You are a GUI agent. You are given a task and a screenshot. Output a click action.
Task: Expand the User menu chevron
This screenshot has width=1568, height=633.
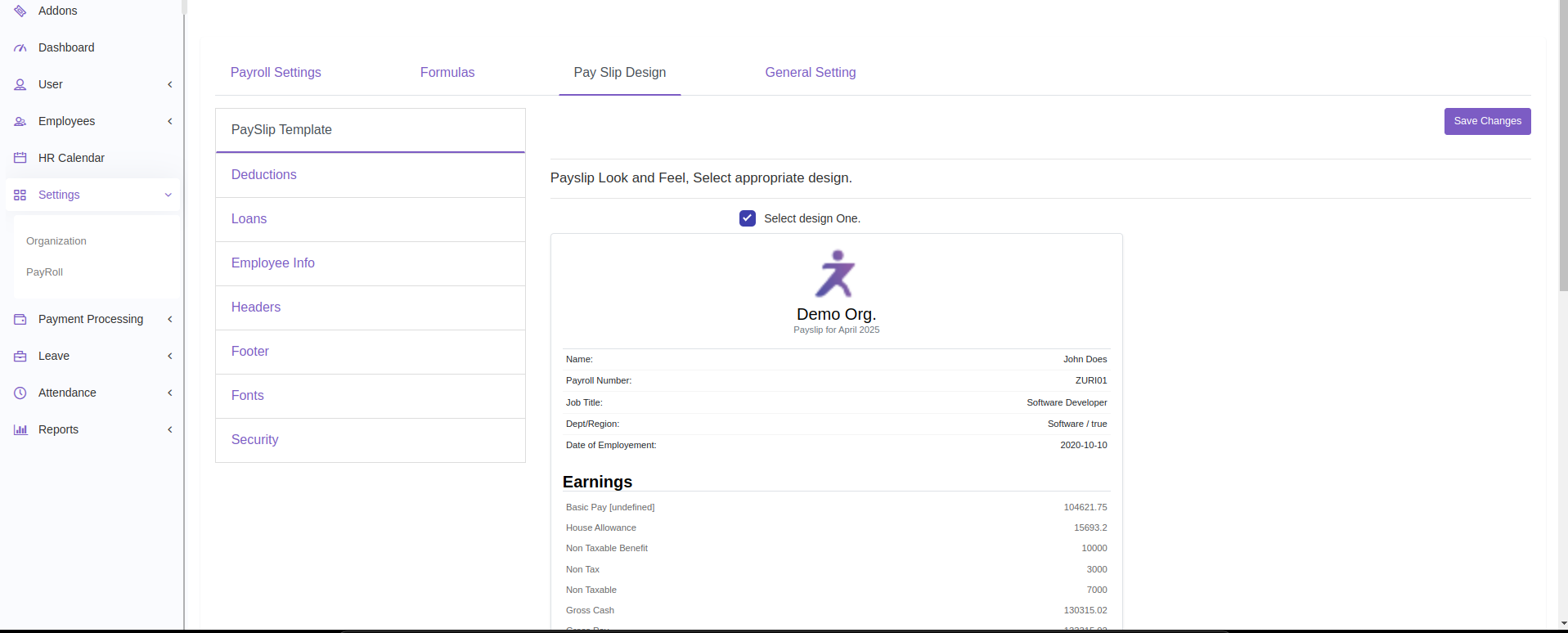170,85
